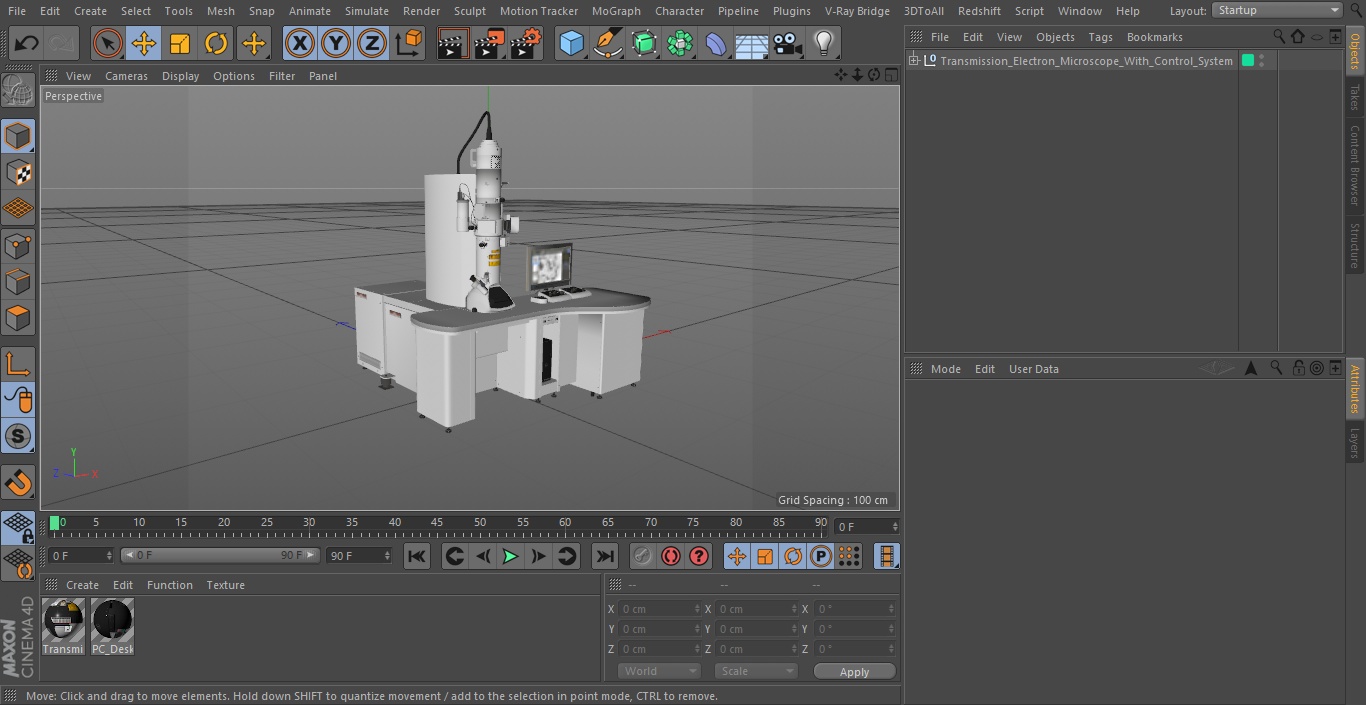
Task: Open Object Manager Tags menu
Action: click(1100, 37)
